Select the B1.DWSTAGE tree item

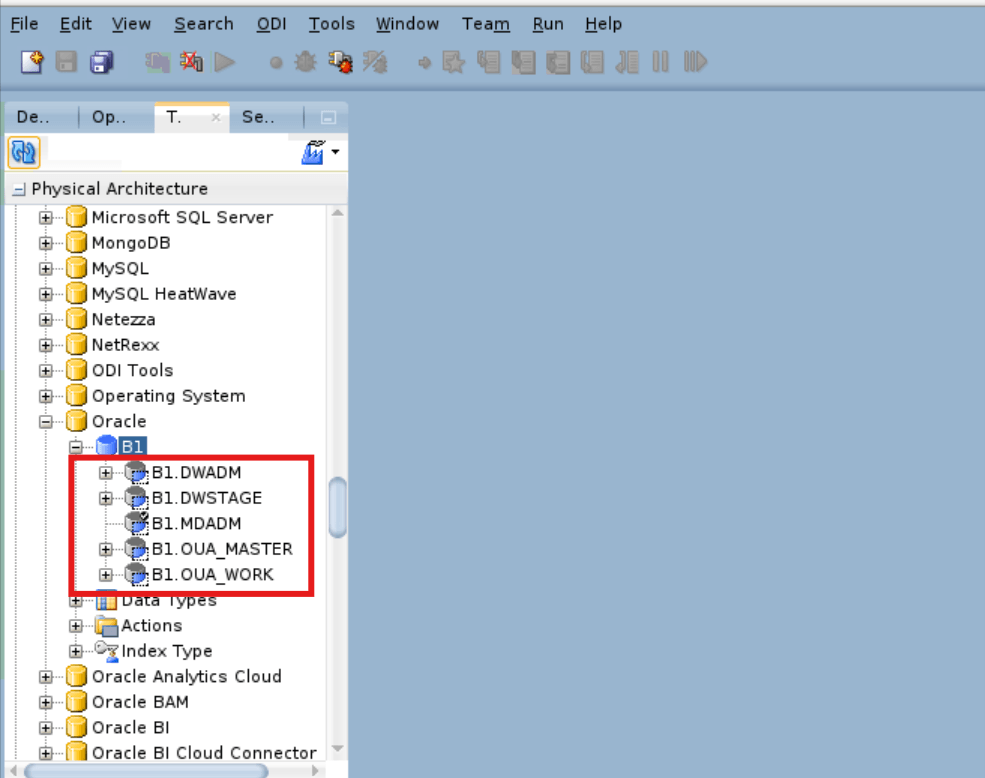tap(207, 498)
